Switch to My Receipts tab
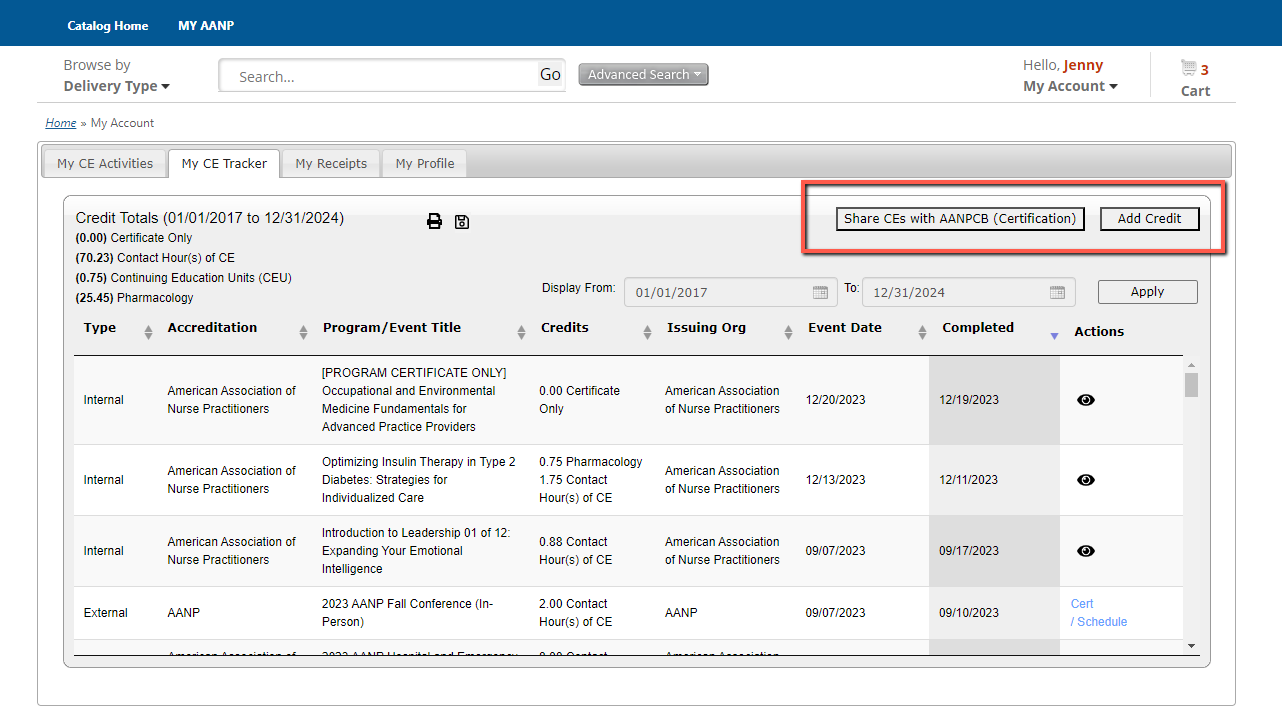 (x=331, y=163)
